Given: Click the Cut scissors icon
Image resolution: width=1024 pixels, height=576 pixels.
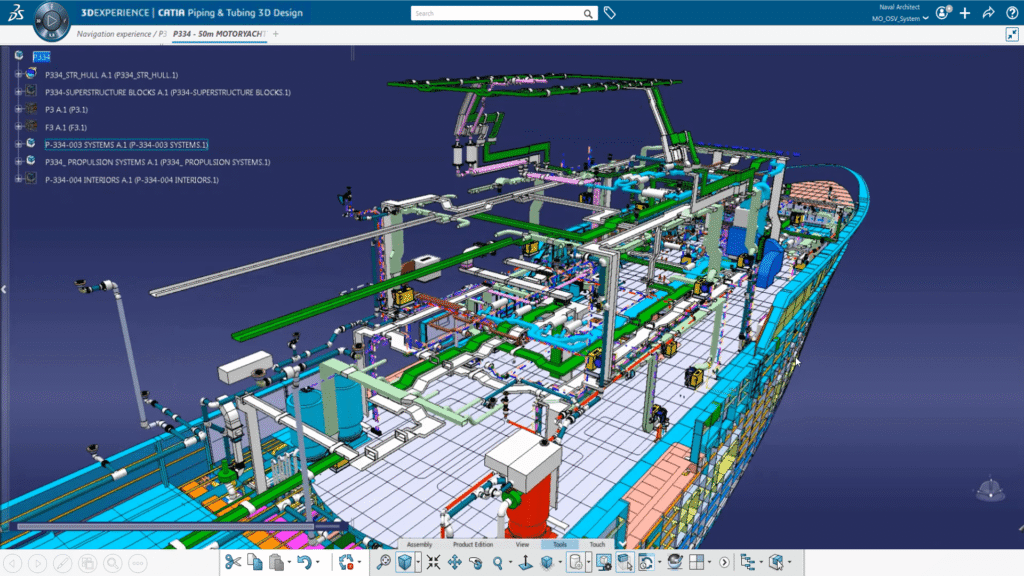Looking at the screenshot, I should pyautogui.click(x=233, y=562).
